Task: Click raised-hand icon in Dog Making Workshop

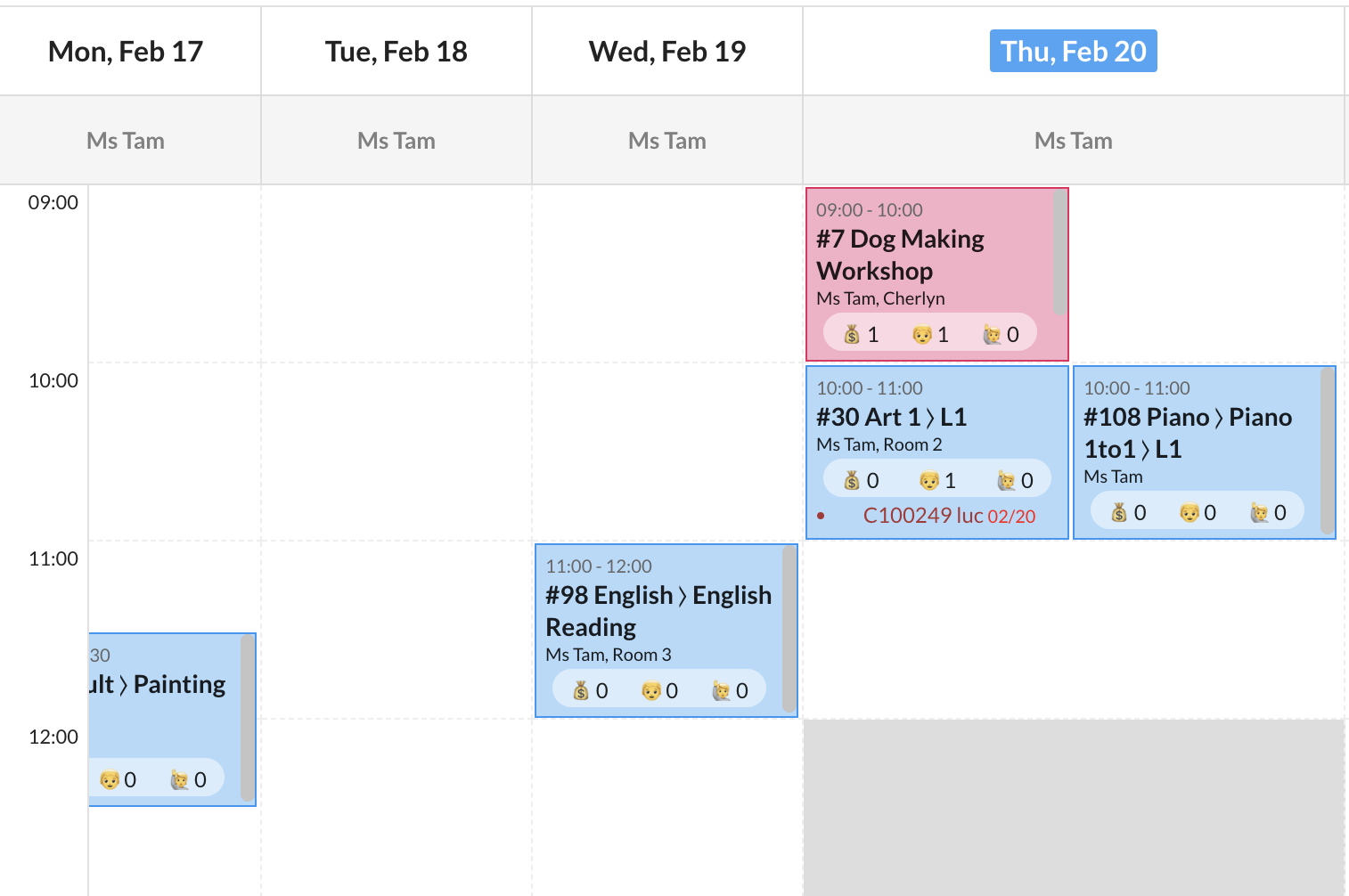Action: (x=992, y=335)
